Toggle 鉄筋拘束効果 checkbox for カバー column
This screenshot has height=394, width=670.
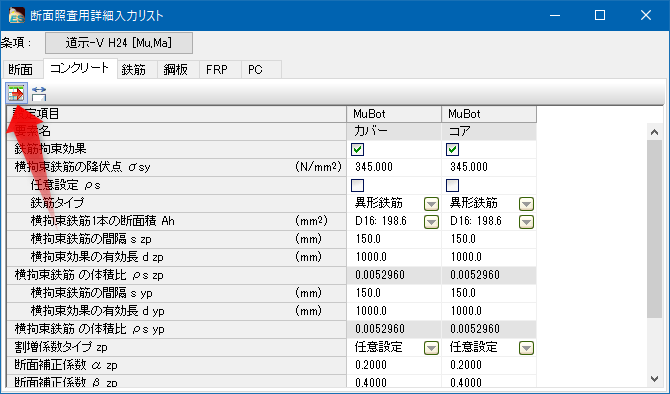point(357,150)
